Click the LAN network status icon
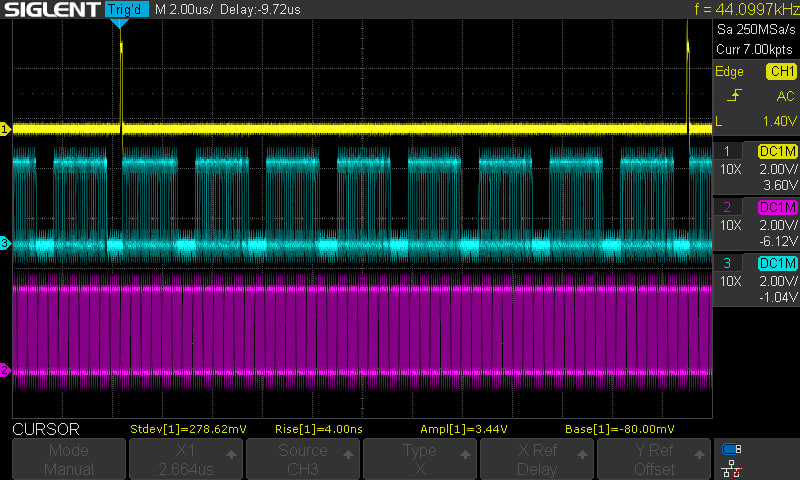 click(732, 468)
